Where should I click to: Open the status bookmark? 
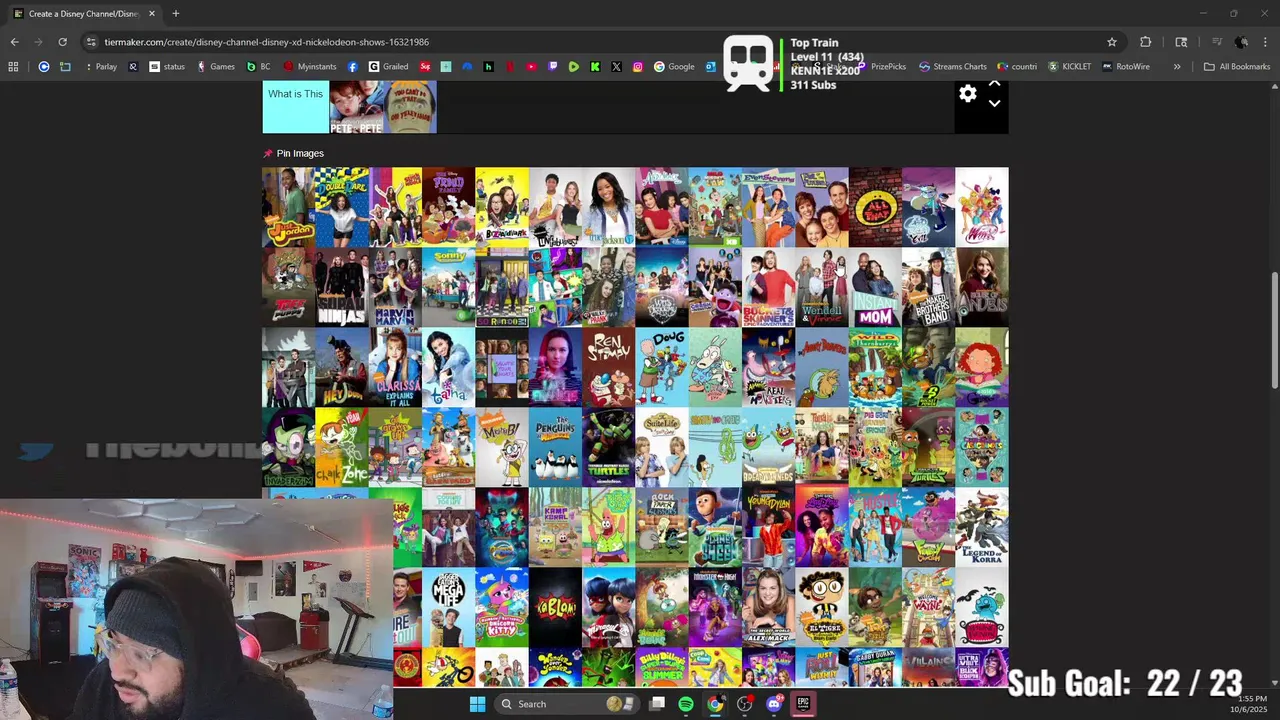click(167, 67)
